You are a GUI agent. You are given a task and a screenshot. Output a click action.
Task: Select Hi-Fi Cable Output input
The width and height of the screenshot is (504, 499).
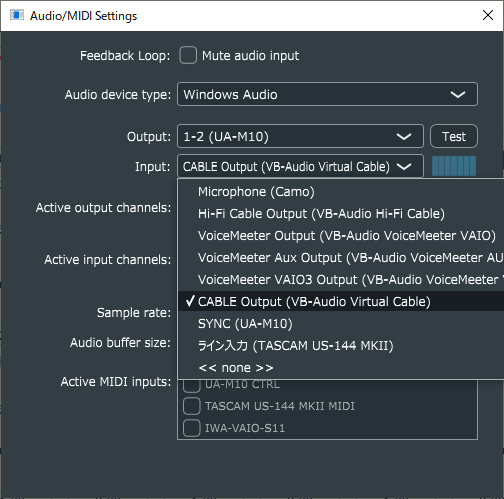click(x=341, y=214)
